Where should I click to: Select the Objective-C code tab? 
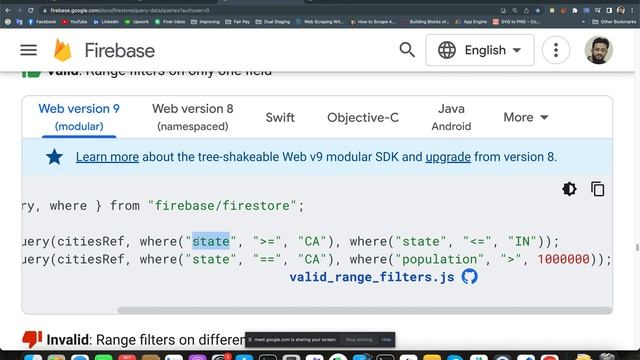(x=363, y=118)
